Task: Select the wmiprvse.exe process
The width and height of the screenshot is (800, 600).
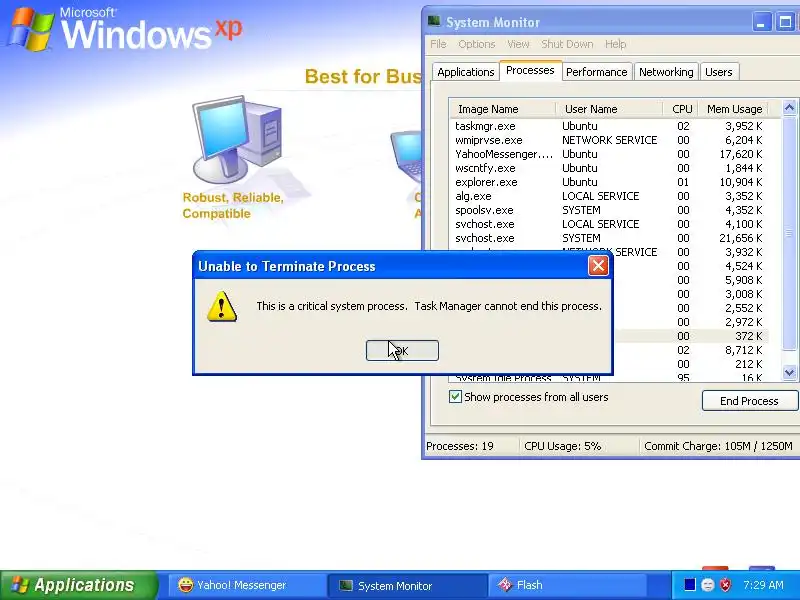Action: [x=609, y=140]
